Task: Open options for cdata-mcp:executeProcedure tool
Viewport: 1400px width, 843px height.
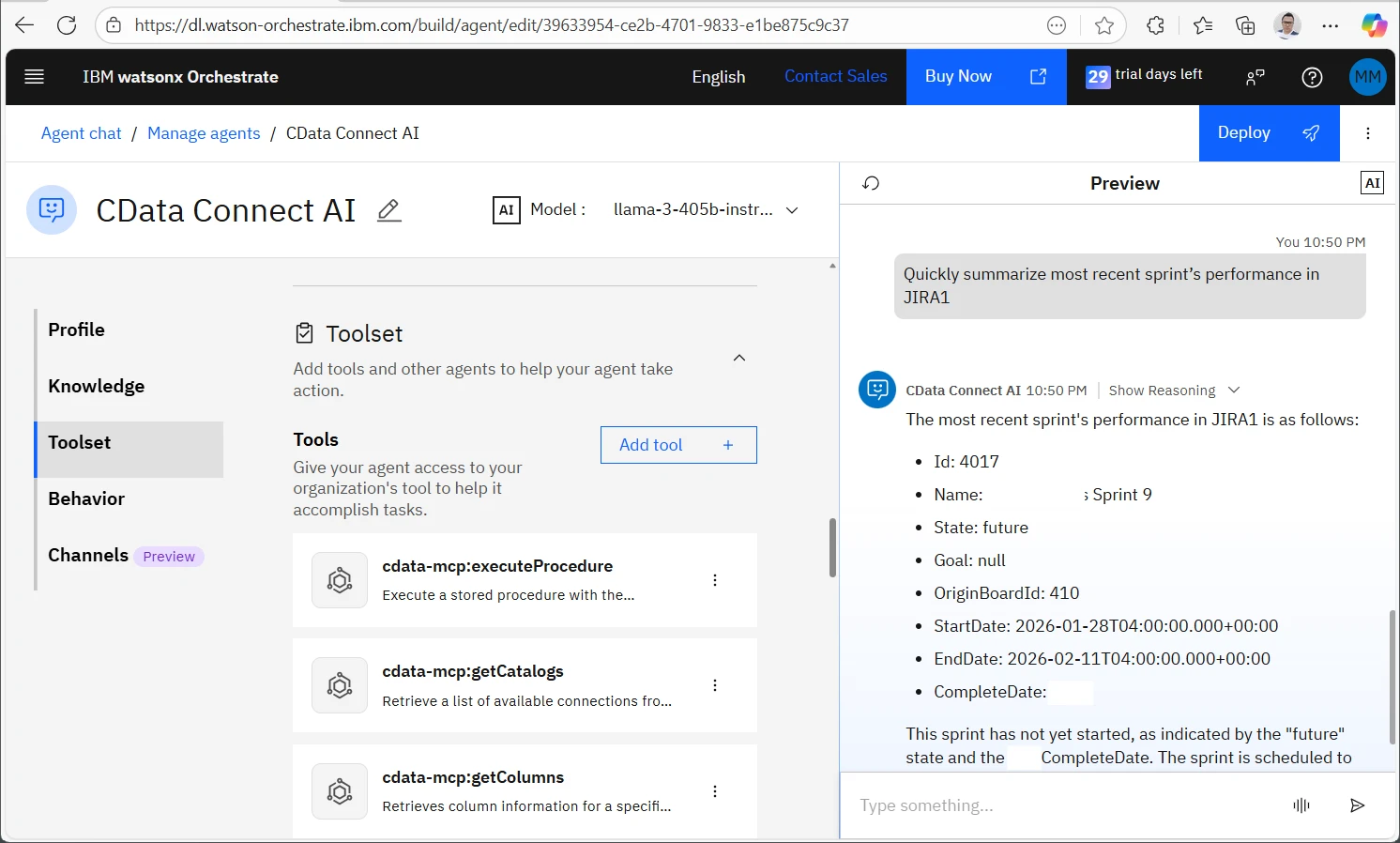Action: [715, 580]
